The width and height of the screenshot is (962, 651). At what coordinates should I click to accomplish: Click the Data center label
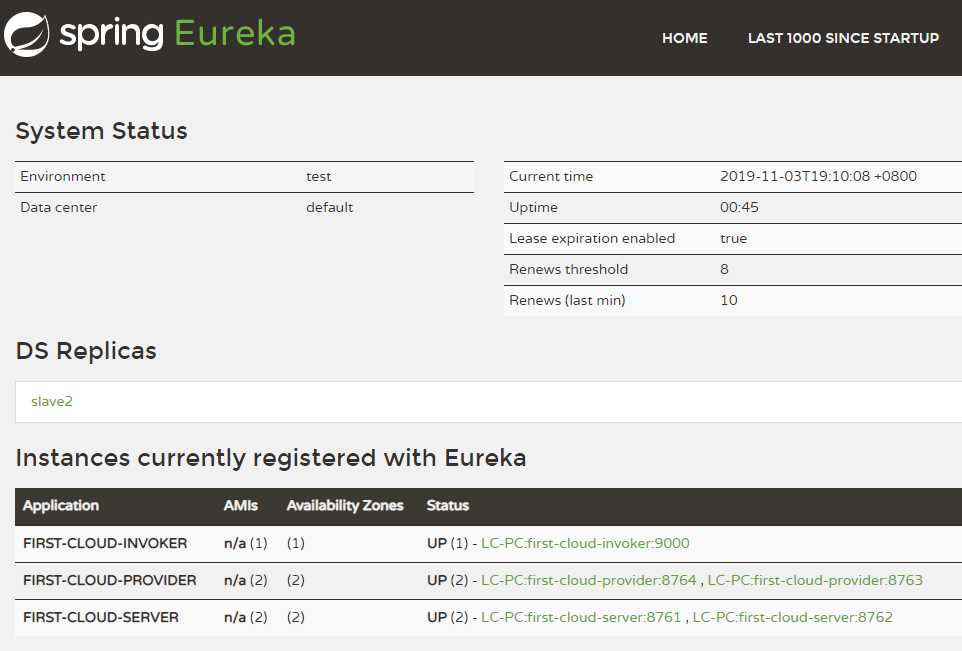59,207
